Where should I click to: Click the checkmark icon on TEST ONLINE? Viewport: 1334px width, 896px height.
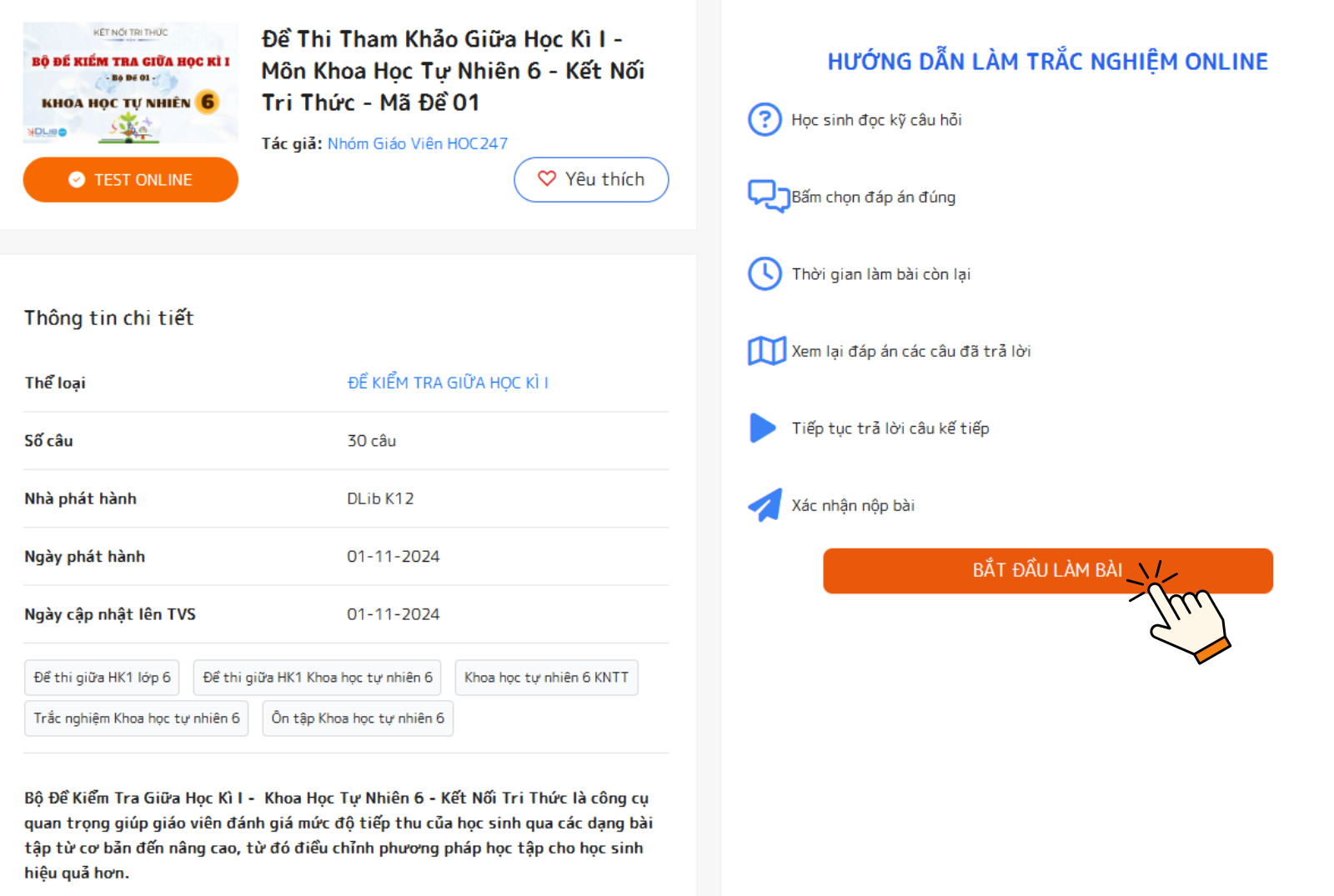(x=77, y=180)
